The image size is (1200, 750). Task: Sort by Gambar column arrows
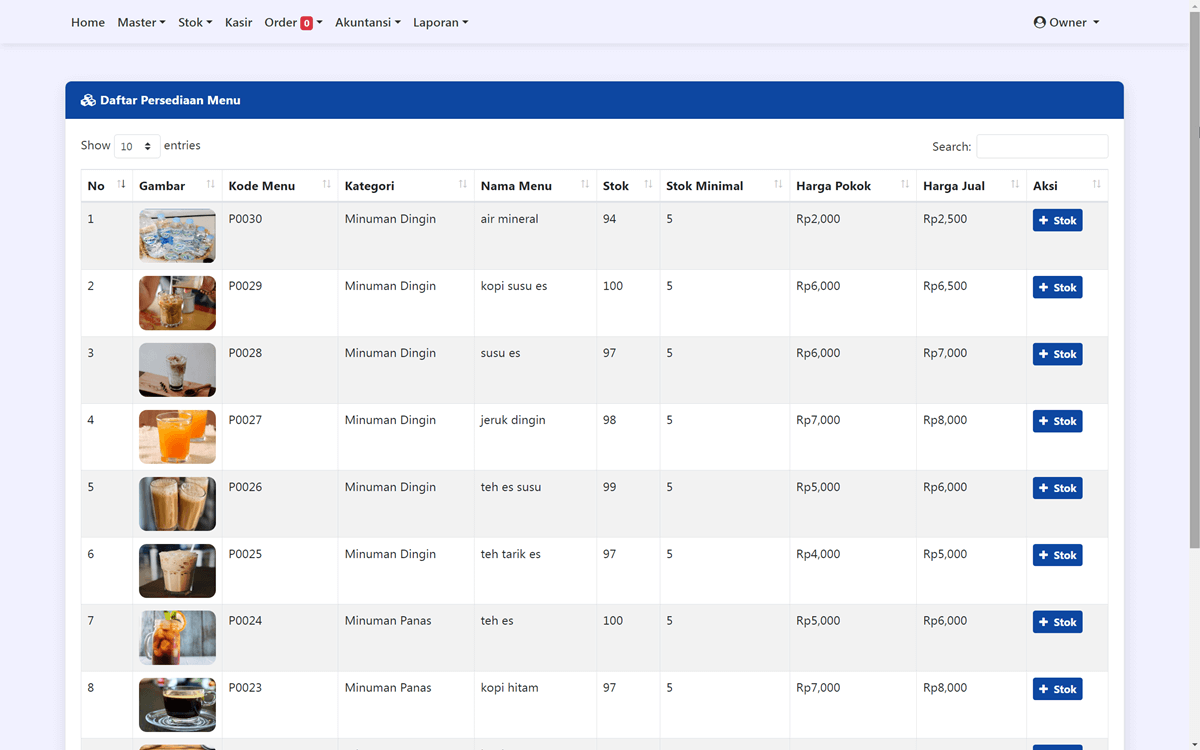tap(211, 184)
